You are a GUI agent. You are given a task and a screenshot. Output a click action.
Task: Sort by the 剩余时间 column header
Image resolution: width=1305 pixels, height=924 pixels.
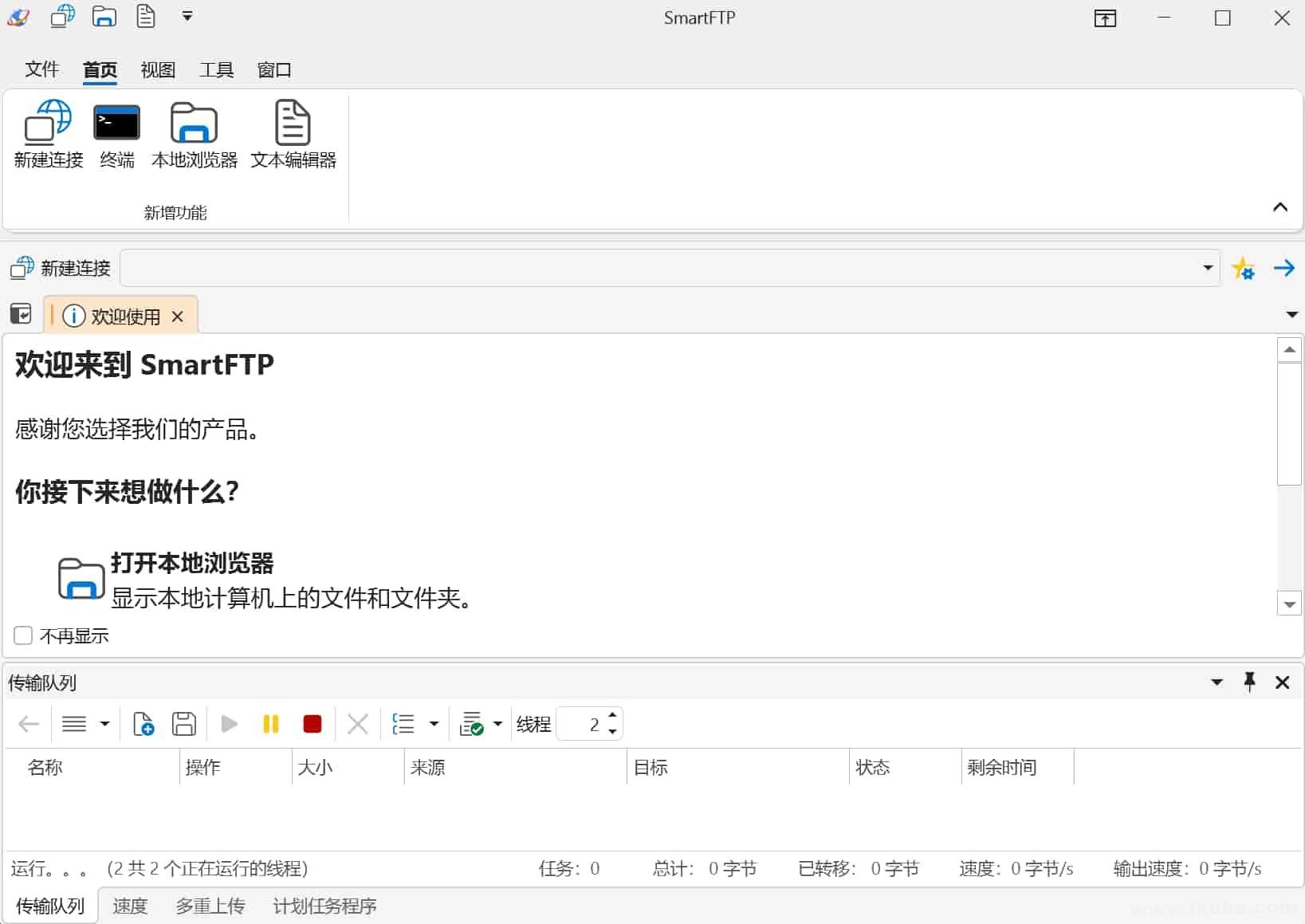point(1018,767)
